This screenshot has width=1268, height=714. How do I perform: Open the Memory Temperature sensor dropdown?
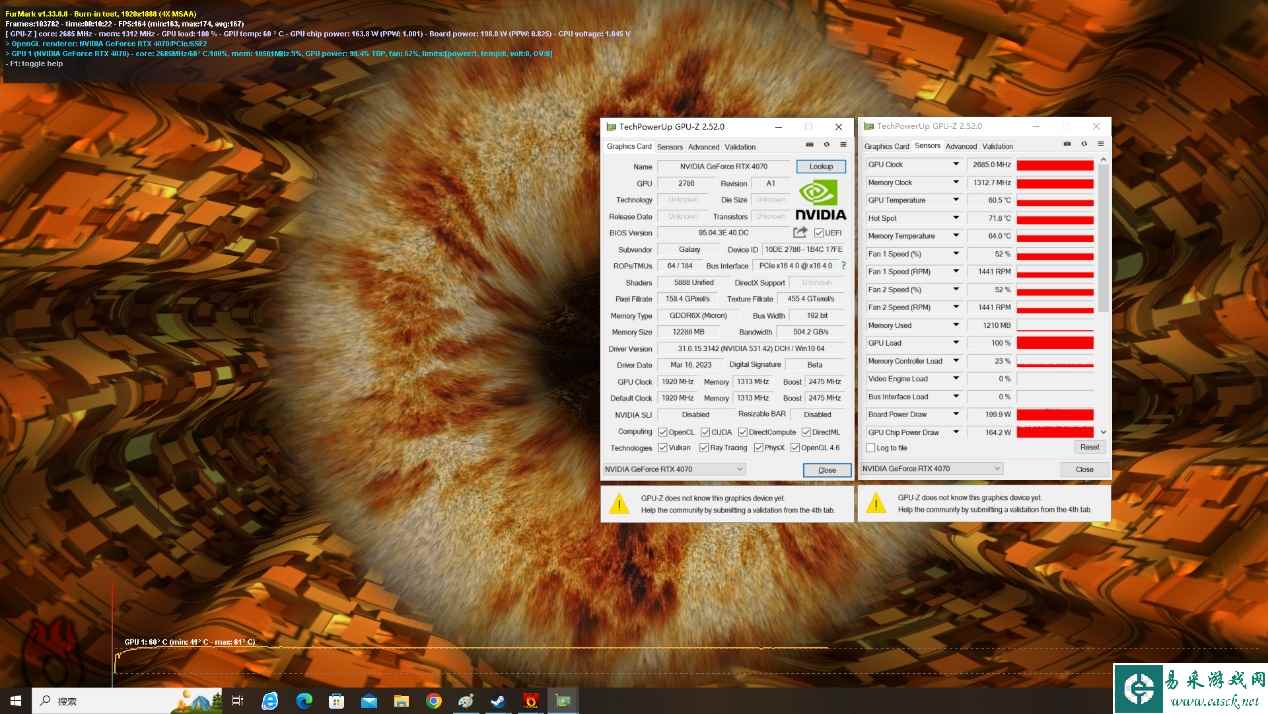[956, 236]
